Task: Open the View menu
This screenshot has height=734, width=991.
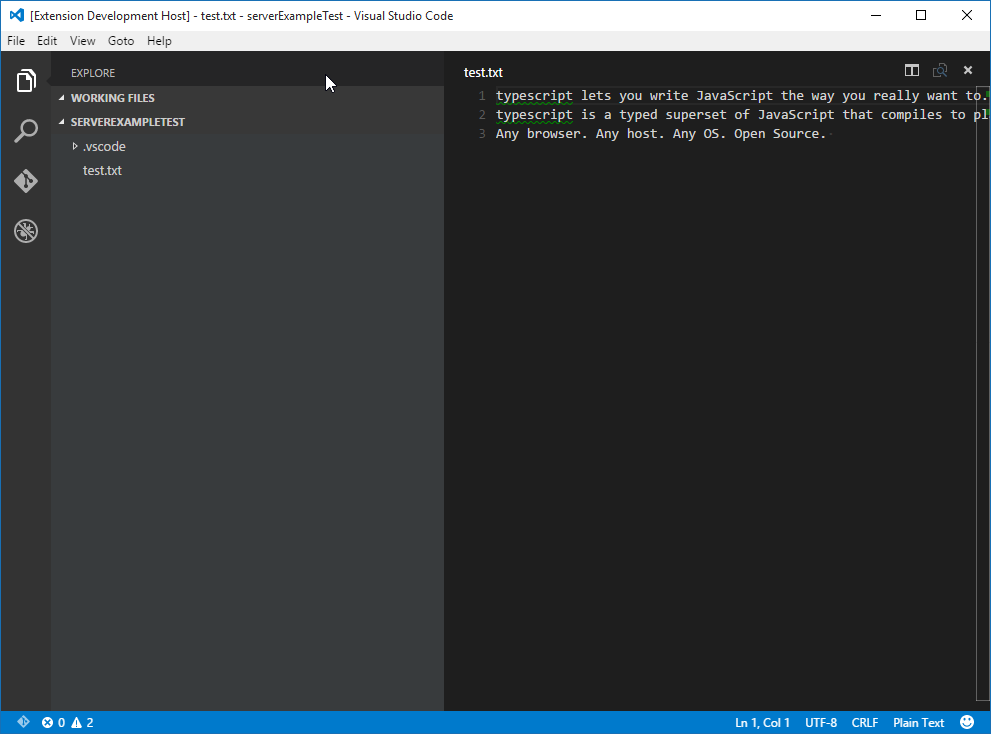Action: coord(83,41)
